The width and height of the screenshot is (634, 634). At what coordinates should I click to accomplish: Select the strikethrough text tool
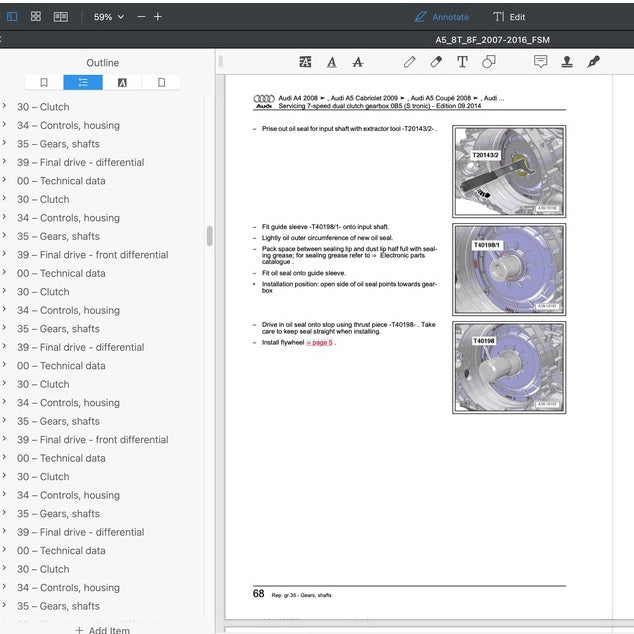pyautogui.click(x=357, y=62)
